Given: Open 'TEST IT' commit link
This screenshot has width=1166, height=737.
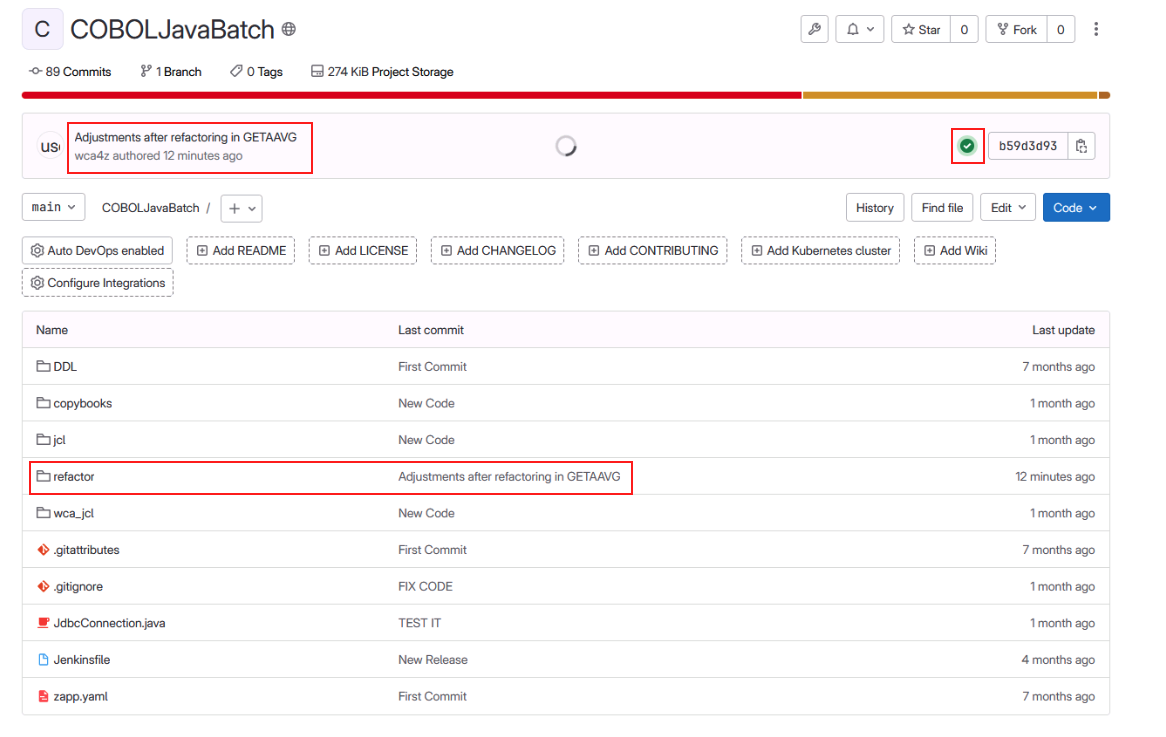Looking at the screenshot, I should [419, 623].
